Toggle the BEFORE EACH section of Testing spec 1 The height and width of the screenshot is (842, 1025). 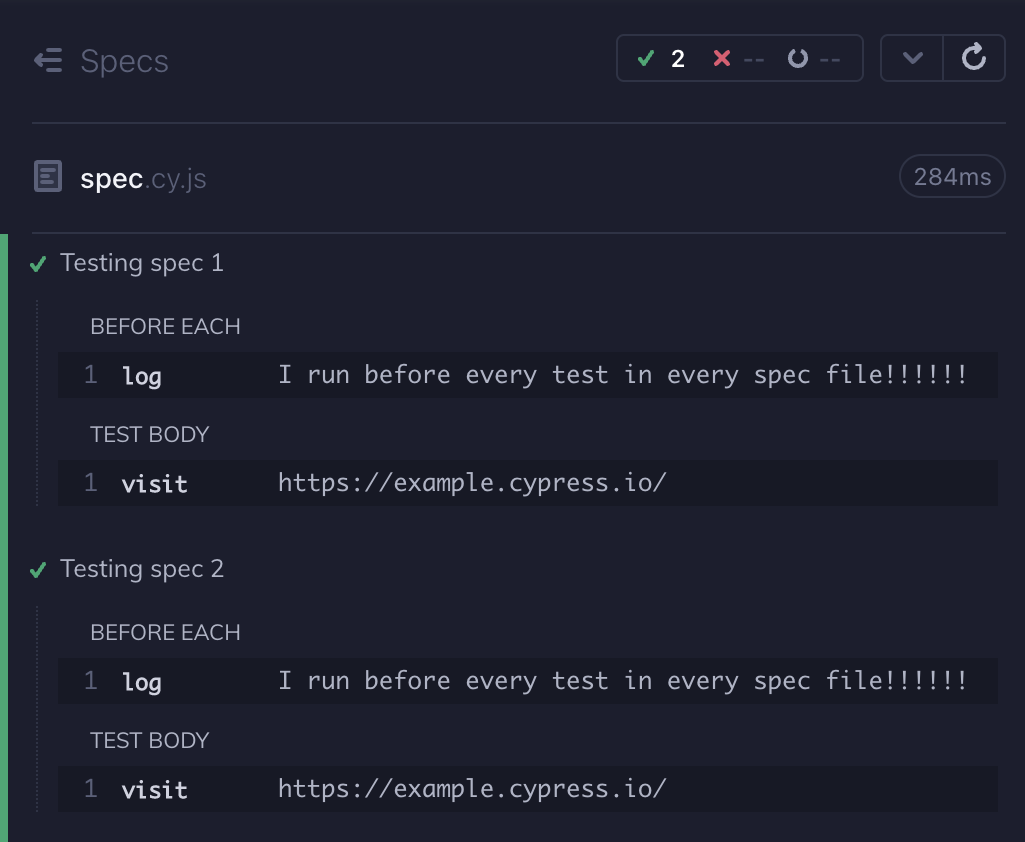coord(165,326)
